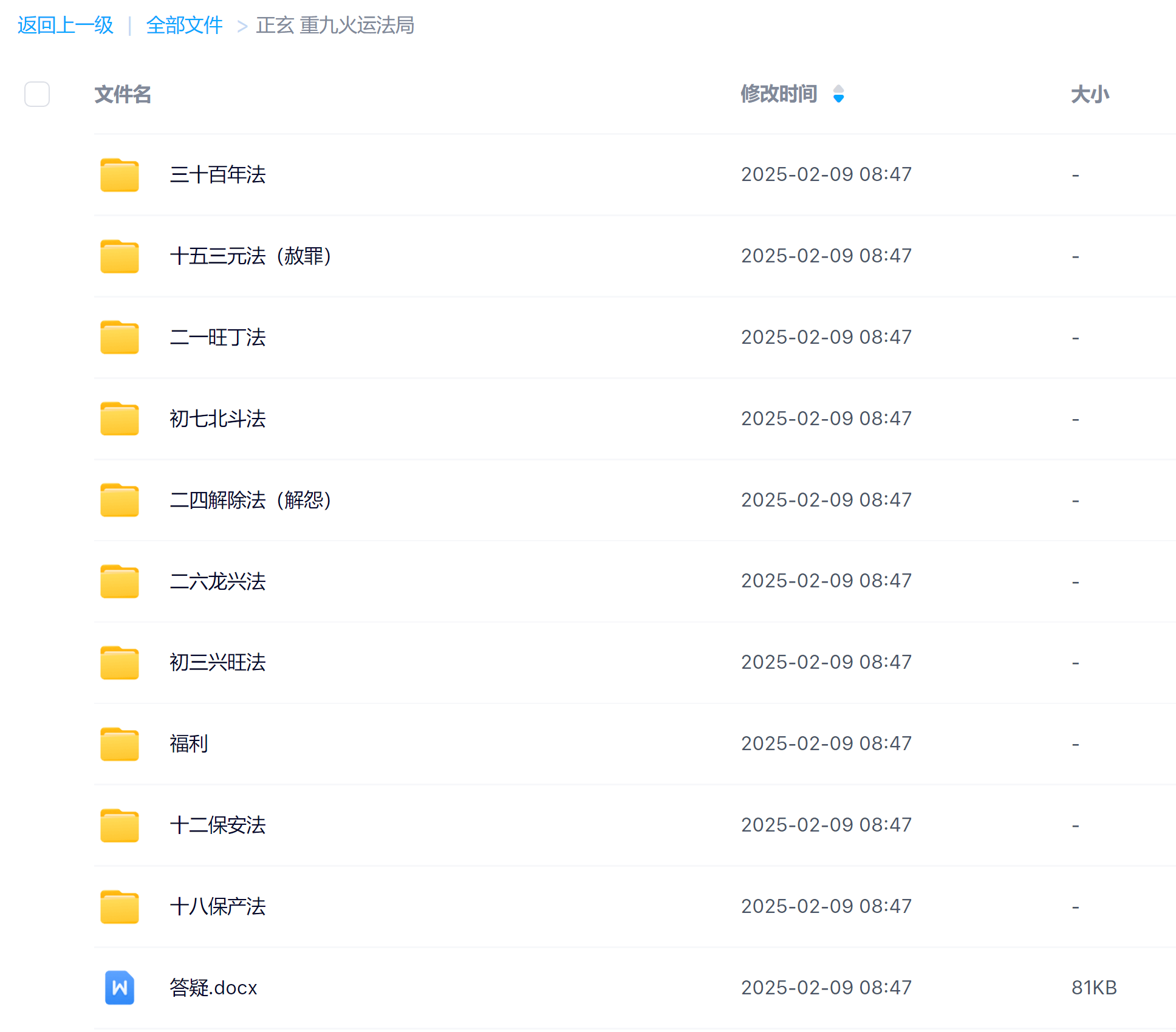Click the 大小 column header
This screenshot has height=1032, width=1176.
coord(1089,94)
